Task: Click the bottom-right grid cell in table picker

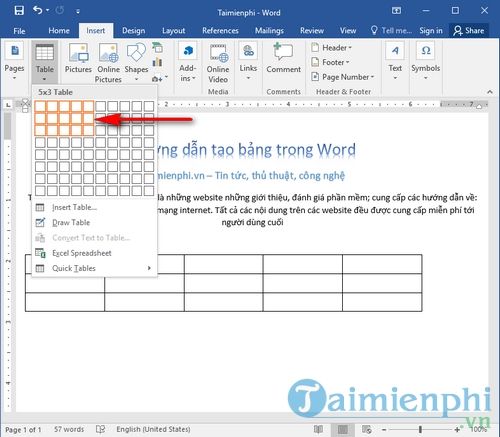Action: pos(149,191)
